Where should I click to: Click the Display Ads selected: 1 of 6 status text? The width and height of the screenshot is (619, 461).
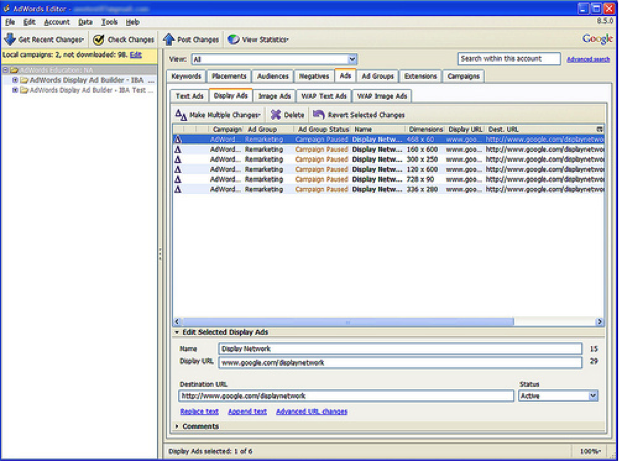[210, 451]
